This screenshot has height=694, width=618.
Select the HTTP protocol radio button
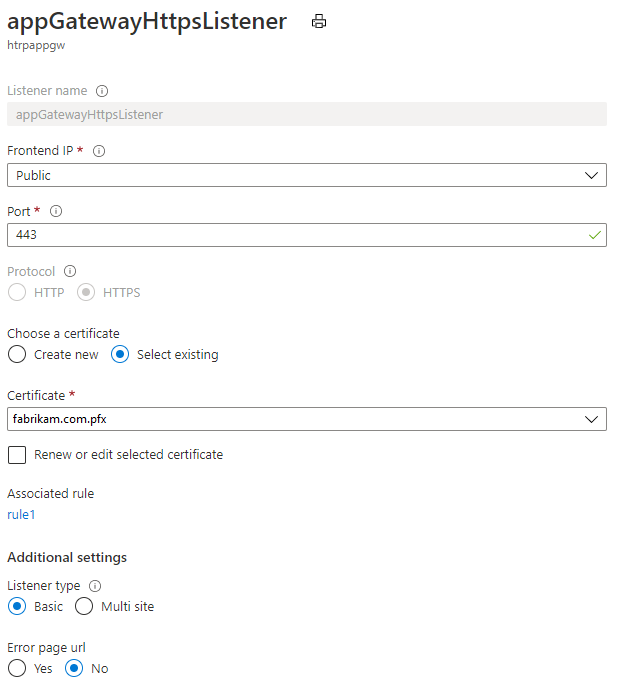(x=17, y=293)
